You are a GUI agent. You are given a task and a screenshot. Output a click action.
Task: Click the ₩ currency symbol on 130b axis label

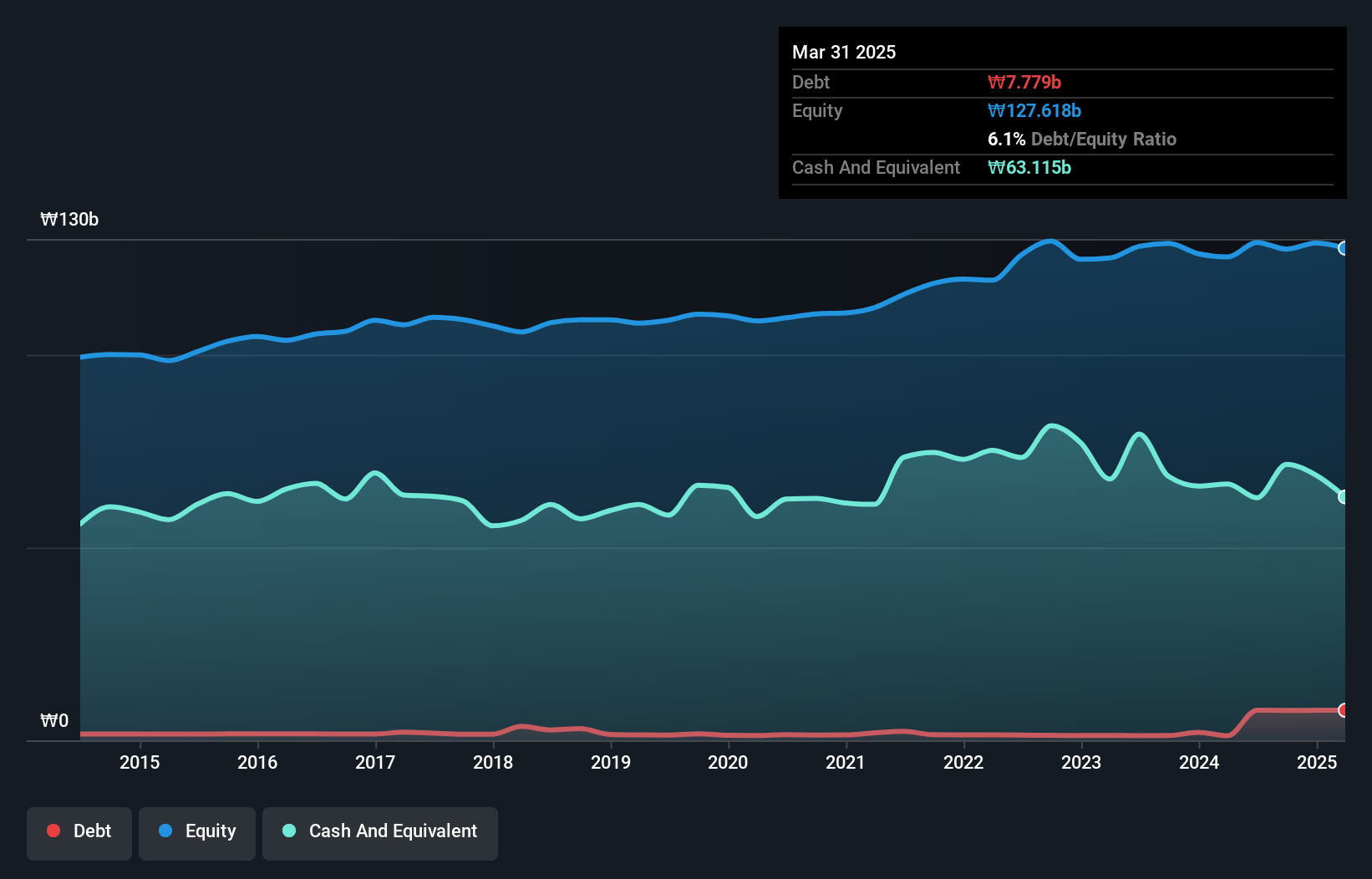(x=48, y=220)
